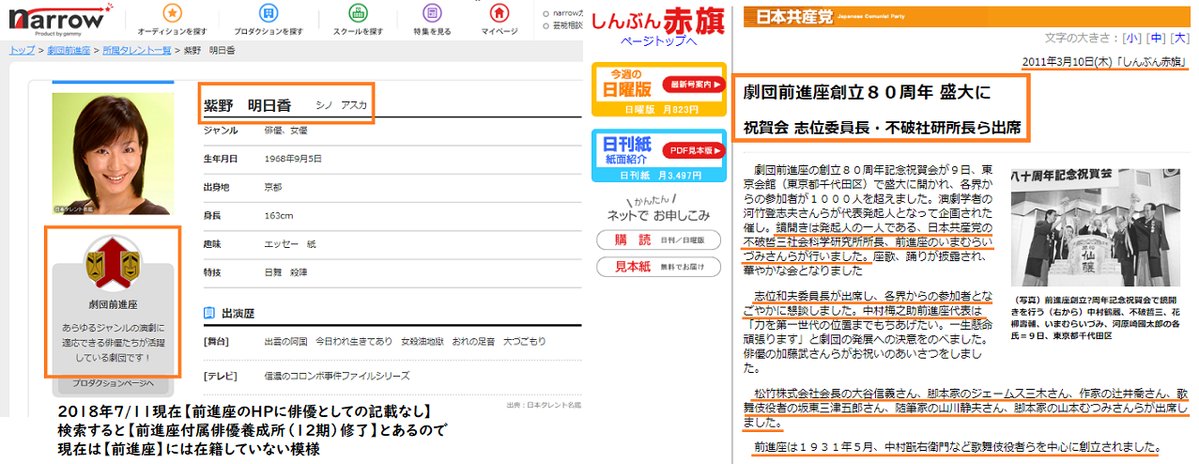Click the 出身地 京都 row
This screenshot has width=1199, height=464.
click(392, 187)
